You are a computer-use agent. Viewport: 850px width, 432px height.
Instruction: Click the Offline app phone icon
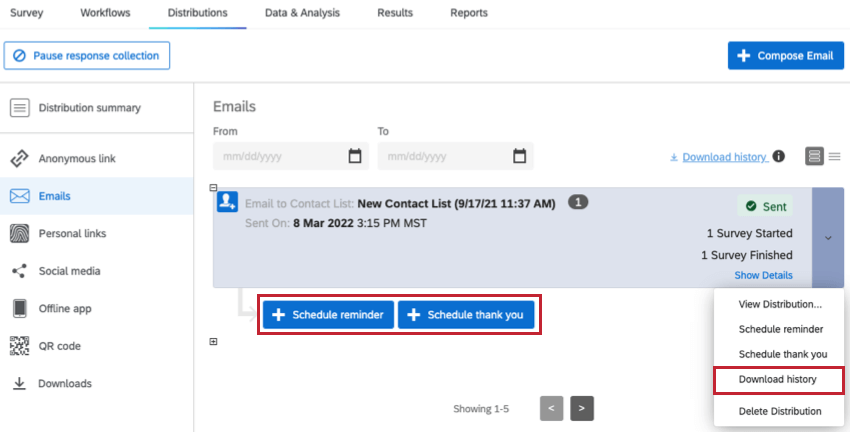19,308
